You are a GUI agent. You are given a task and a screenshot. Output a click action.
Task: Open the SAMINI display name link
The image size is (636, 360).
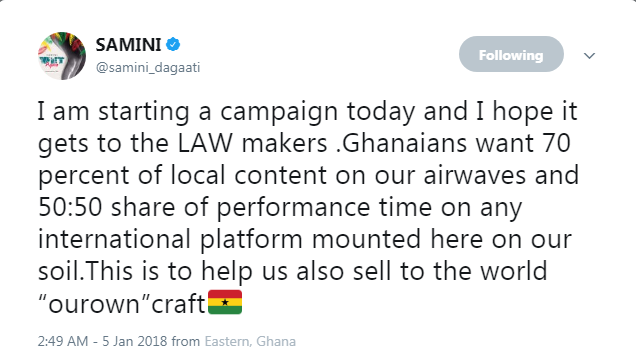point(129,44)
